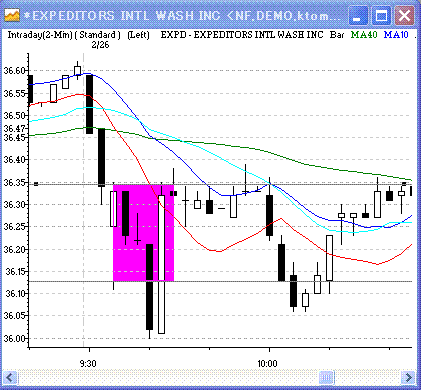The height and width of the screenshot is (390, 421).
Task: Click the (Left) scale label
Action: pyautogui.click(x=138, y=35)
